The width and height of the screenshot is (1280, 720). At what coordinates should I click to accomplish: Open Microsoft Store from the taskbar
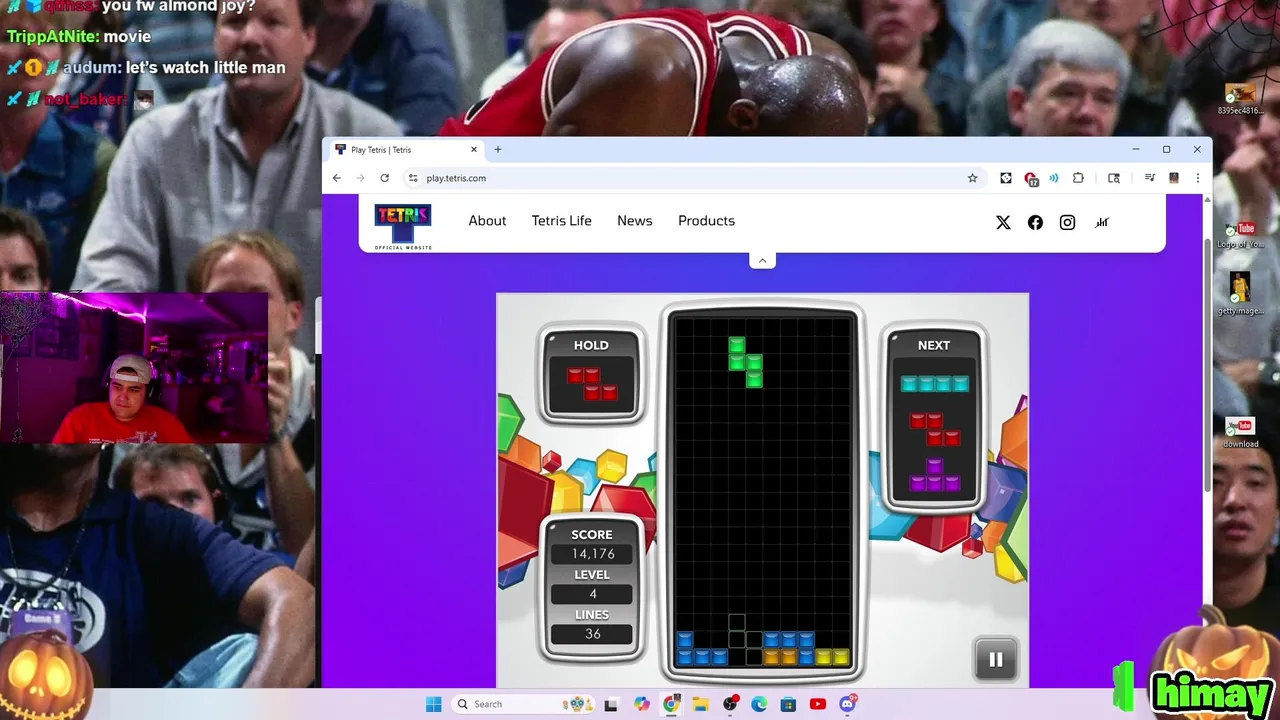(x=788, y=704)
